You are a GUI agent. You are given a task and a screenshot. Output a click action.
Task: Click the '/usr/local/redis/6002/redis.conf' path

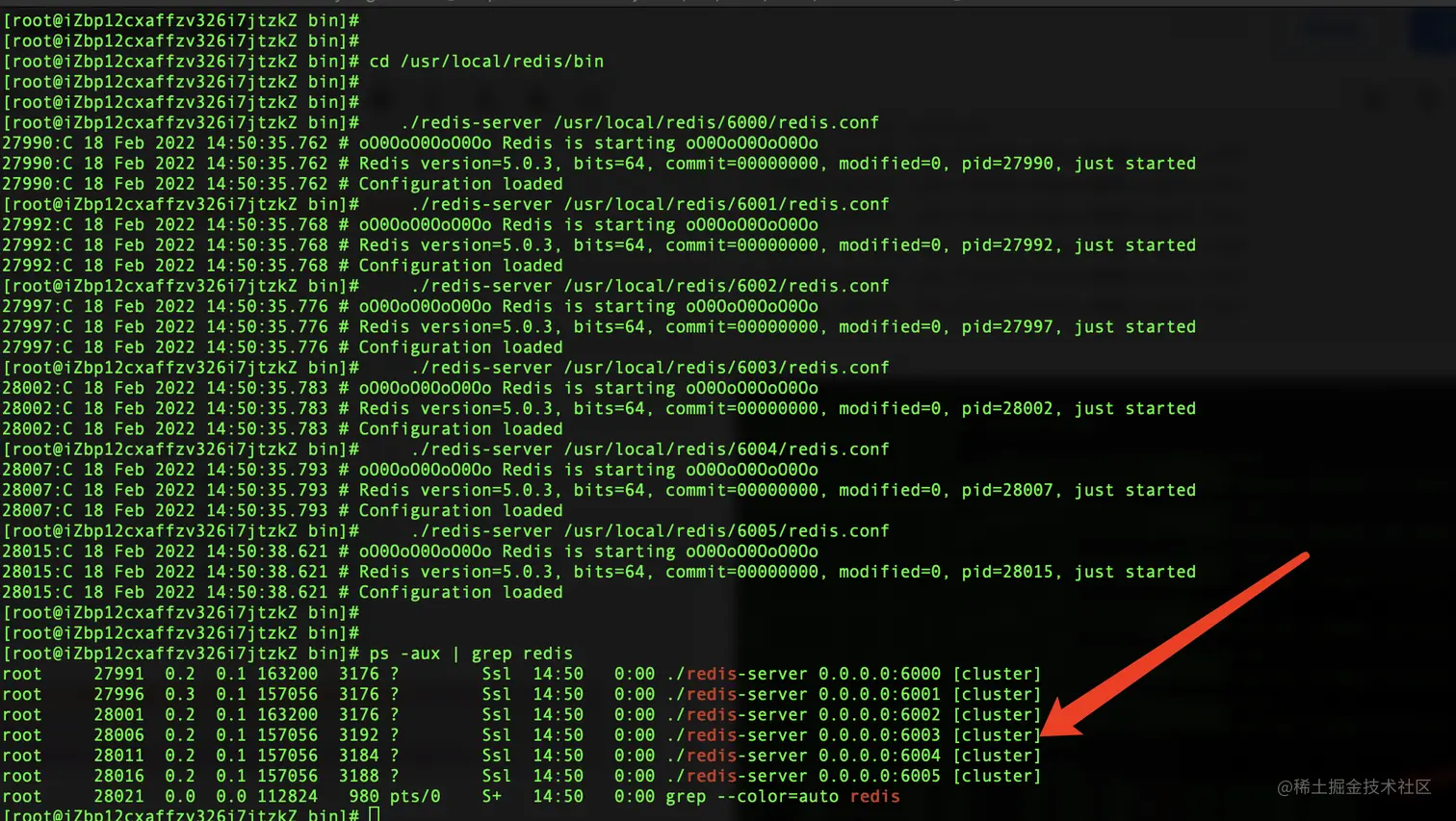(x=727, y=286)
